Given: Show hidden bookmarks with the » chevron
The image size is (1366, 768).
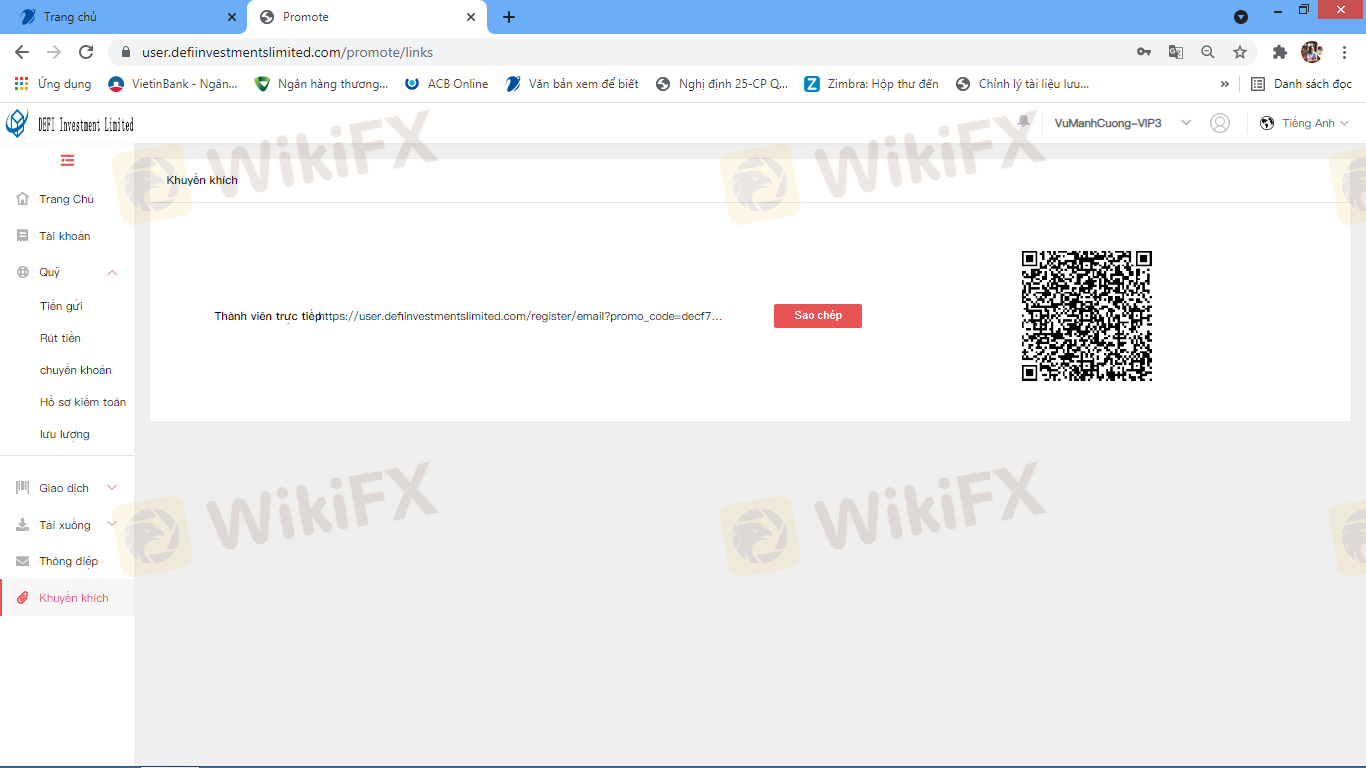Looking at the screenshot, I should [1225, 84].
